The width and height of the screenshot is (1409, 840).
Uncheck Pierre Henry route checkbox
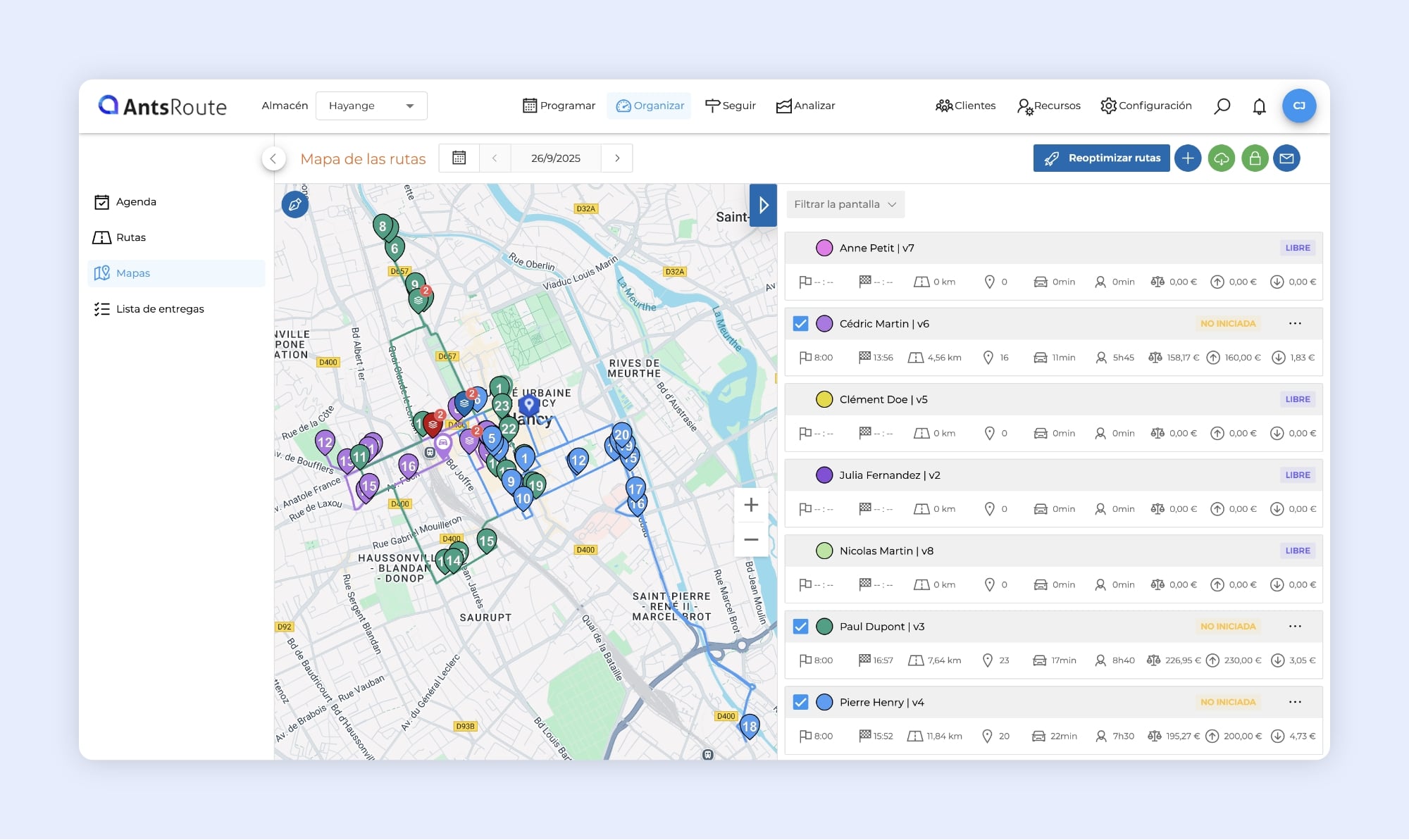800,702
